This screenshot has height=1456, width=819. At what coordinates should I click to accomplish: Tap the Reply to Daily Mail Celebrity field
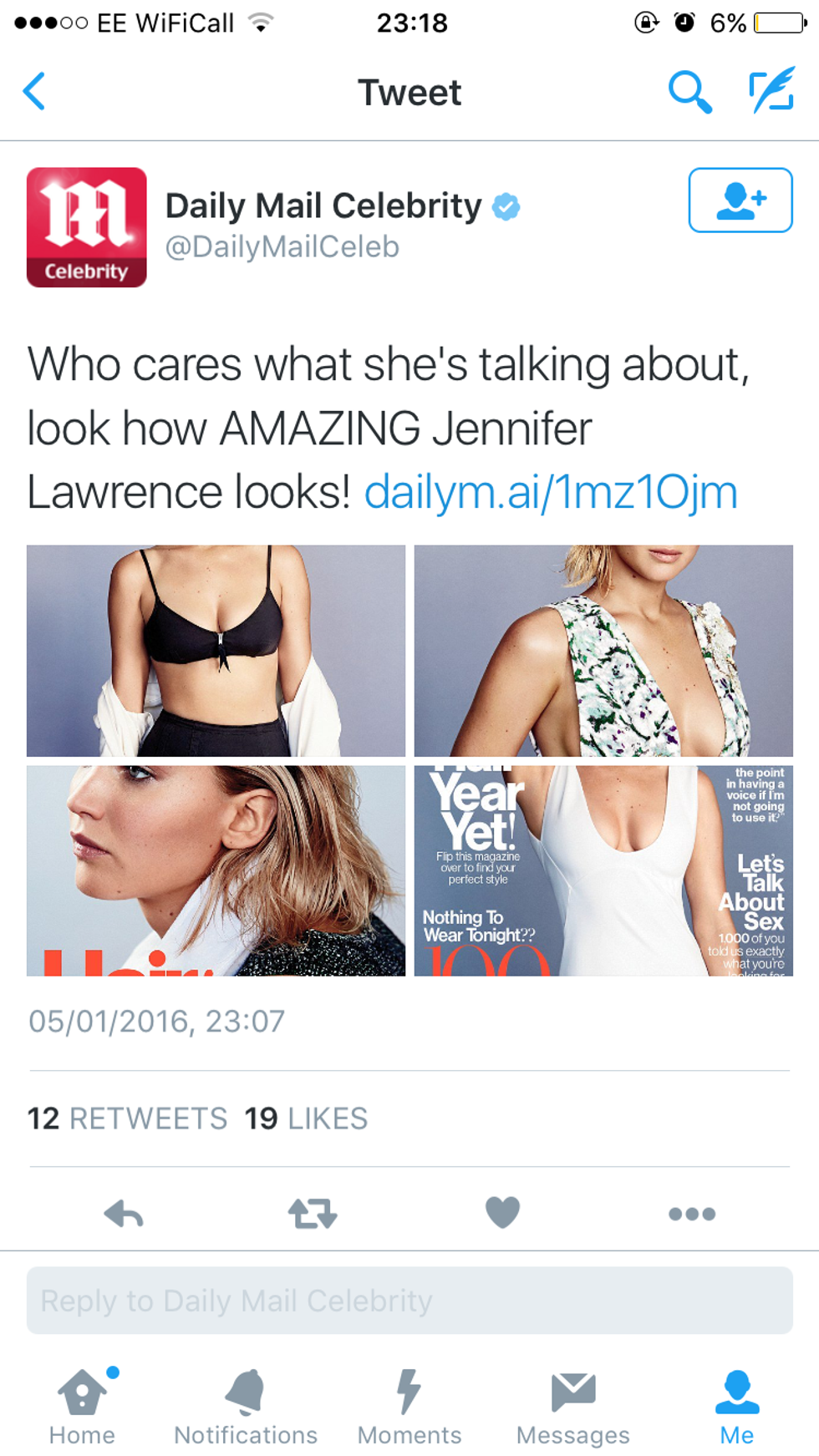pos(409,1301)
